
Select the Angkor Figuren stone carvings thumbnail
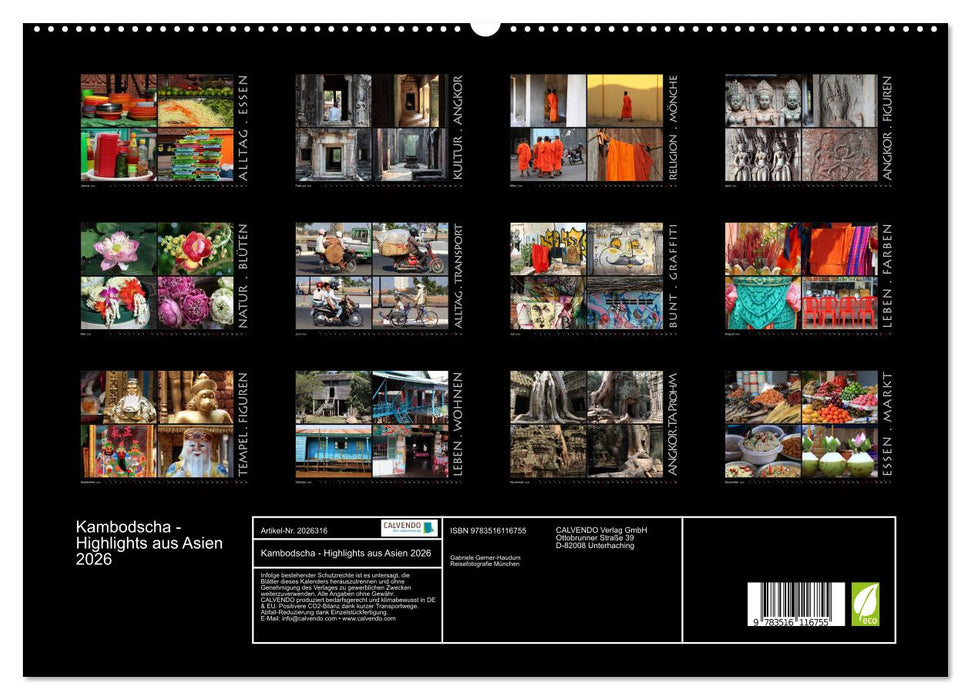[x=801, y=127]
